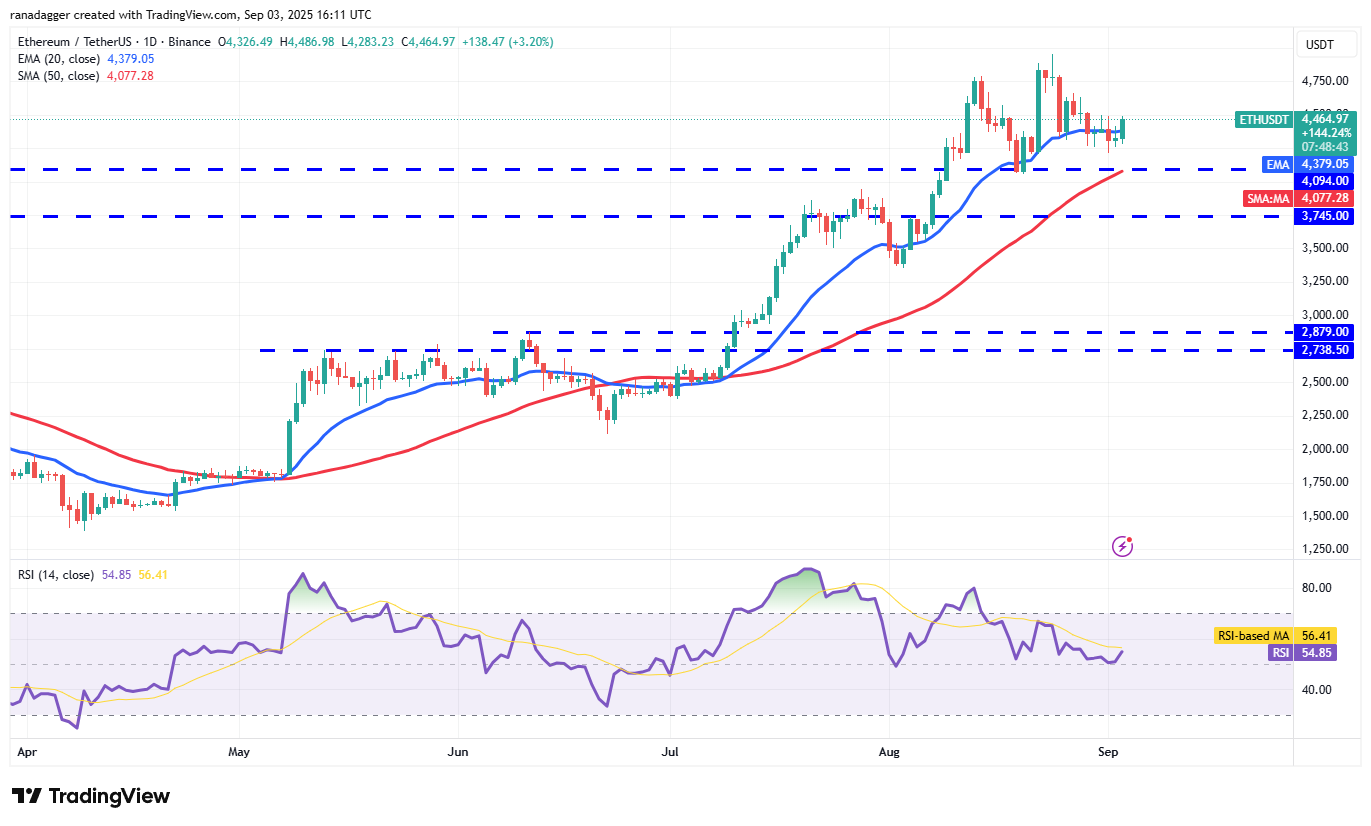1371x826 pixels.
Task: Open the USDT price scale menu
Action: [1326, 44]
